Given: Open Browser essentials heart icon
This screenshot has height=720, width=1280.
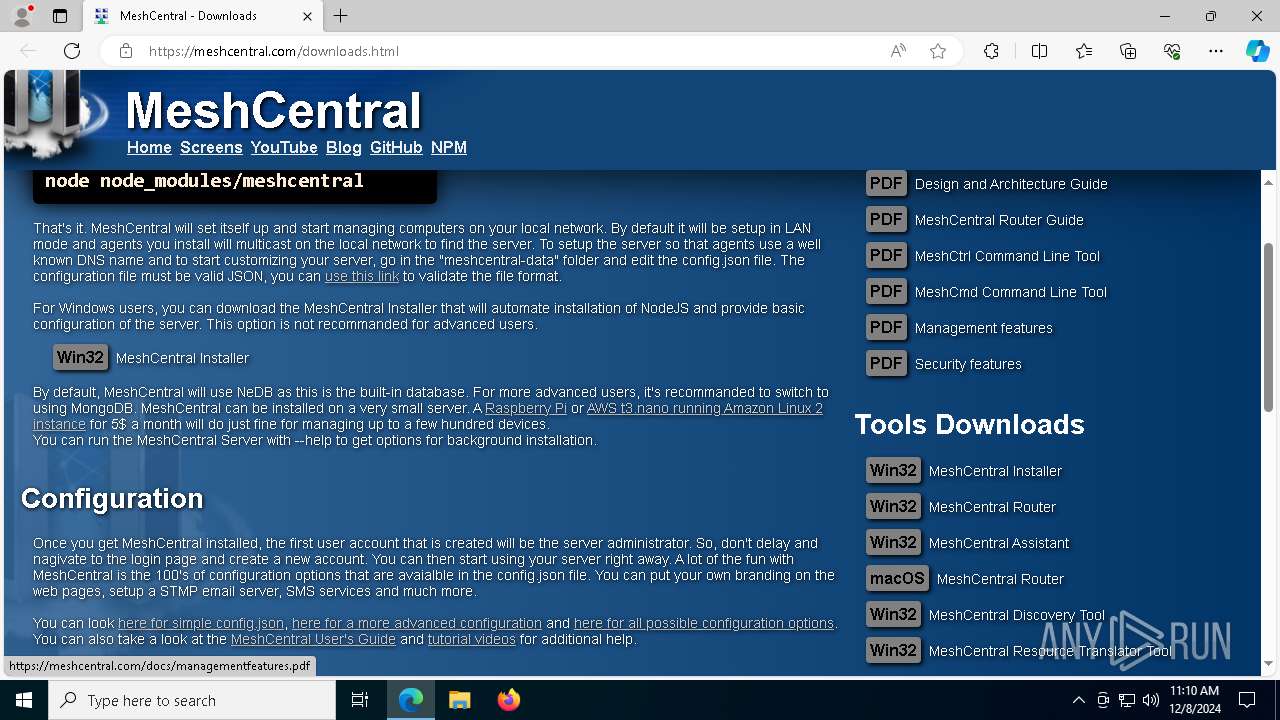Looking at the screenshot, I should [x=1172, y=51].
